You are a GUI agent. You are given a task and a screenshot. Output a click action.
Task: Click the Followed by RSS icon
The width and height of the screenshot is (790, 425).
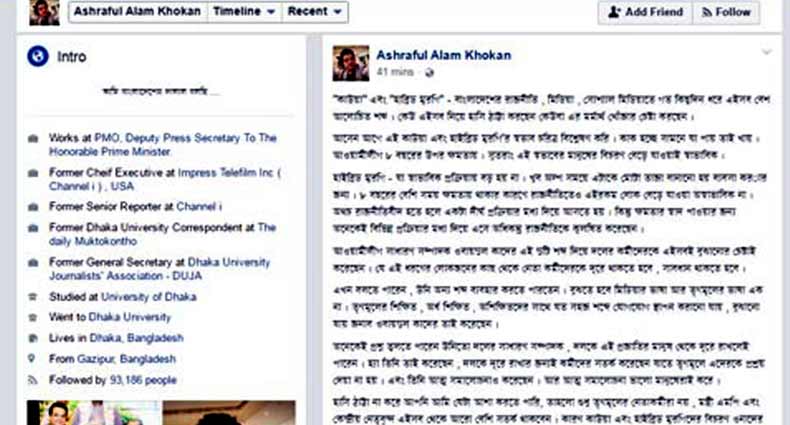[x=33, y=380]
